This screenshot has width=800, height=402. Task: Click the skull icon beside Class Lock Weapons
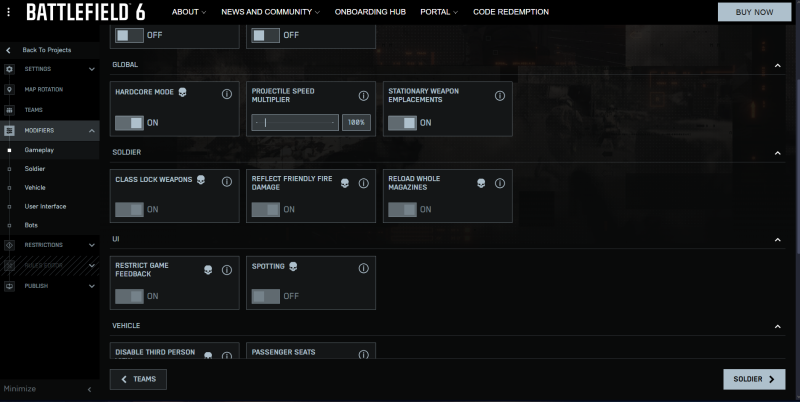coord(201,180)
